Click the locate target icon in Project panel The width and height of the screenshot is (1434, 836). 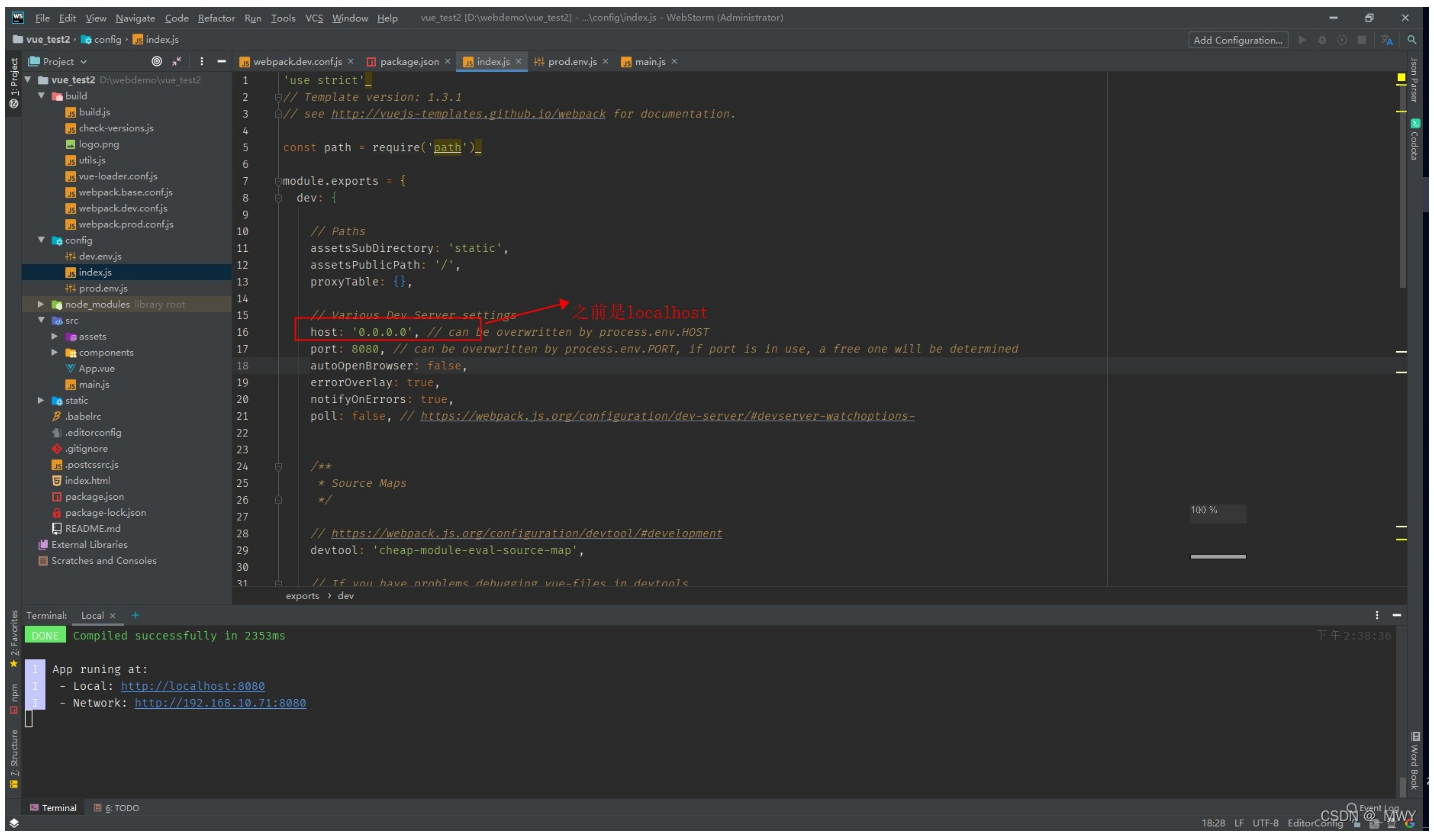156,61
